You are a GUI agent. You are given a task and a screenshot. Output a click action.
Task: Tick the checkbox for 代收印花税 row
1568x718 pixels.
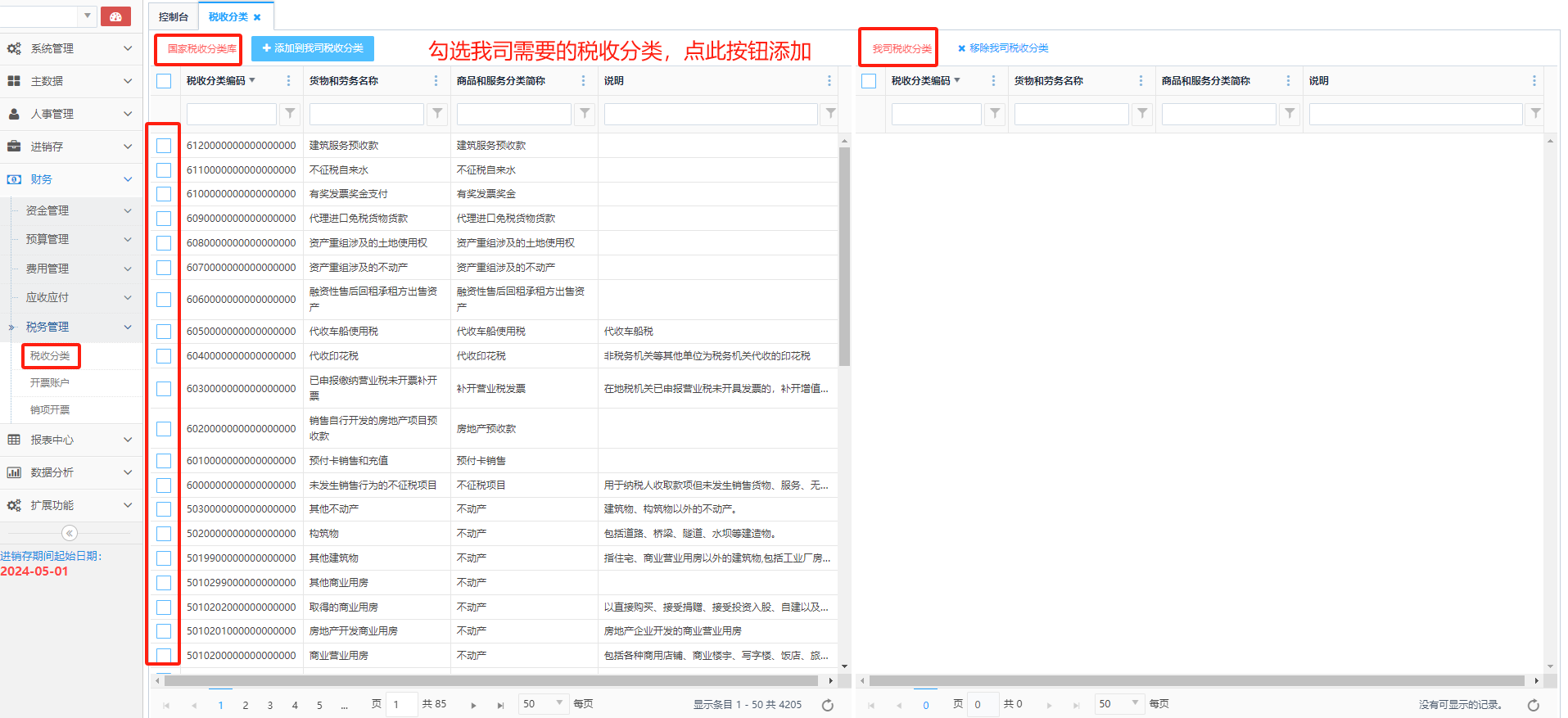click(x=164, y=356)
